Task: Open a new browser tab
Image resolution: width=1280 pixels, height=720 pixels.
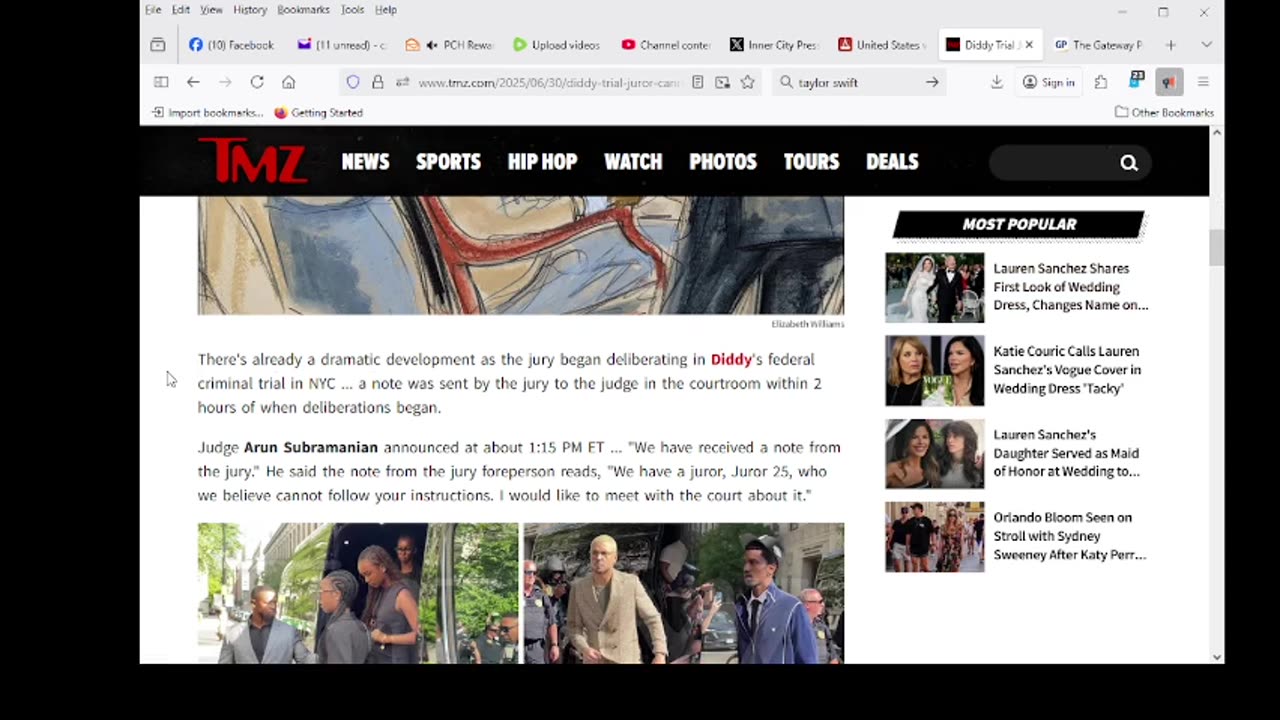Action: pyautogui.click(x=1170, y=45)
